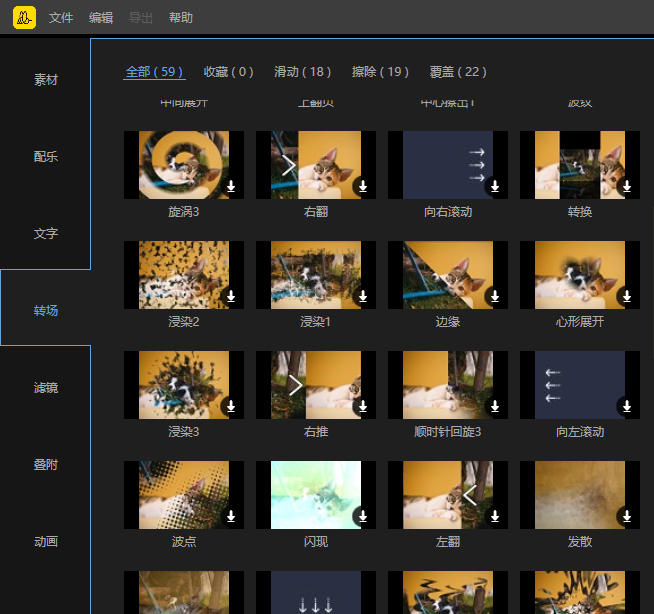Screen dimensions: 654x614
Task: Click download icon on 闪现
Action: 362,517
